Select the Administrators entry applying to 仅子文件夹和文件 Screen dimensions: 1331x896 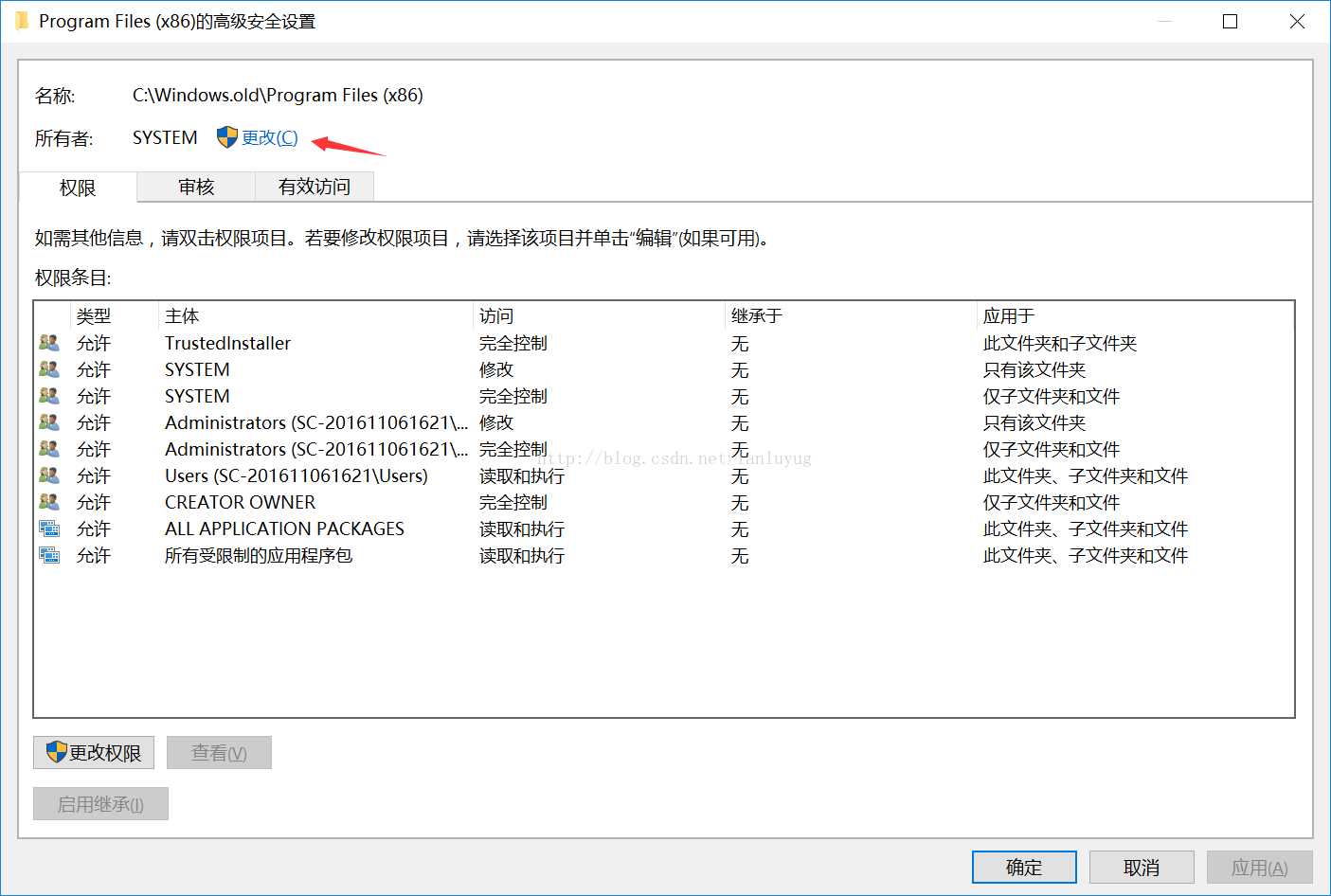pyautogui.click(x=663, y=449)
